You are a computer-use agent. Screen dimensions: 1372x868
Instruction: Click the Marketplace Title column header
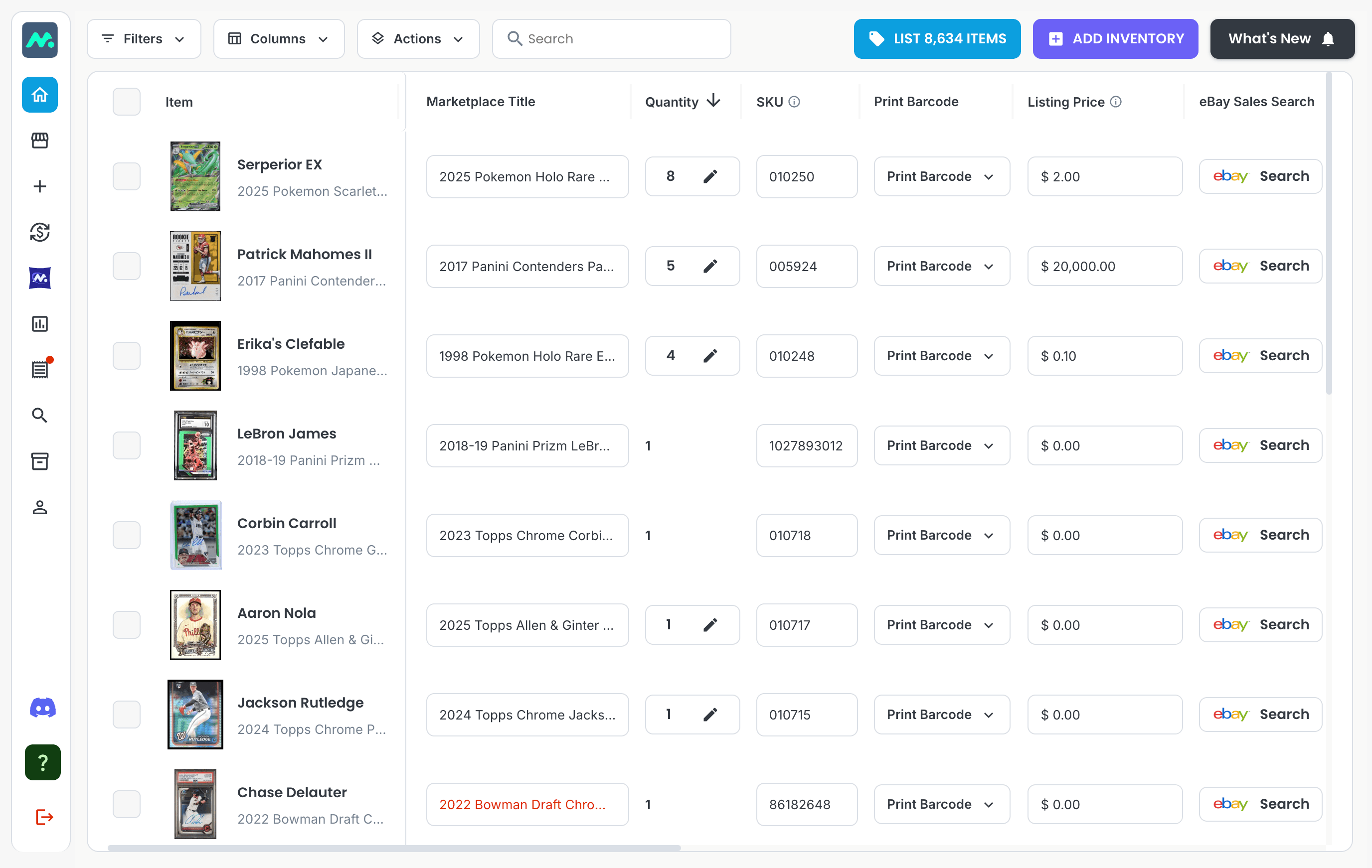(480, 102)
